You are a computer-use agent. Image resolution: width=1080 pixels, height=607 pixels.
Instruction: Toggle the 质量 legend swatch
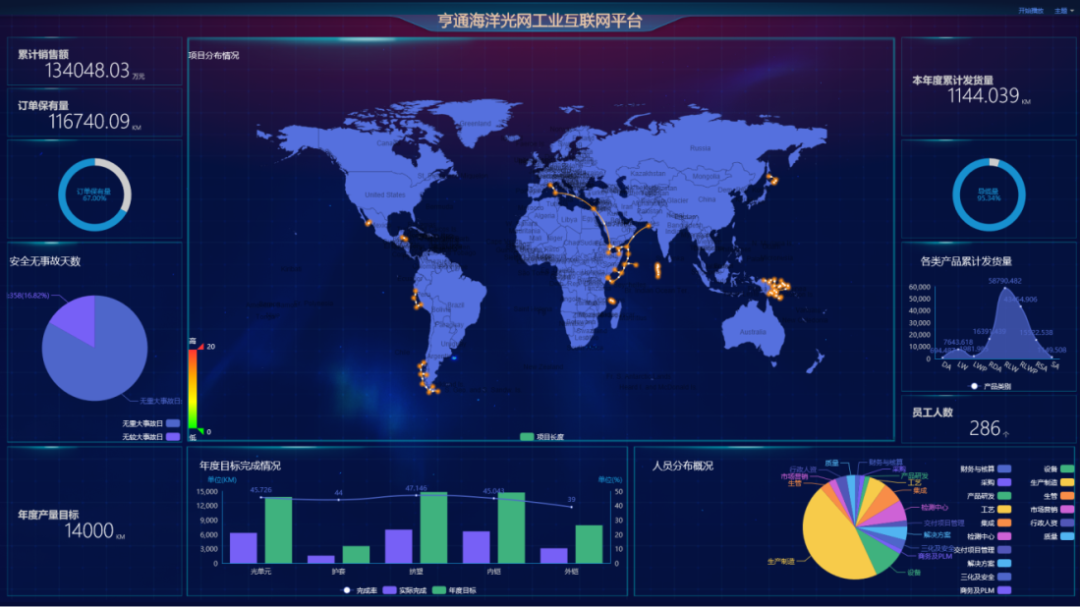(1066, 537)
